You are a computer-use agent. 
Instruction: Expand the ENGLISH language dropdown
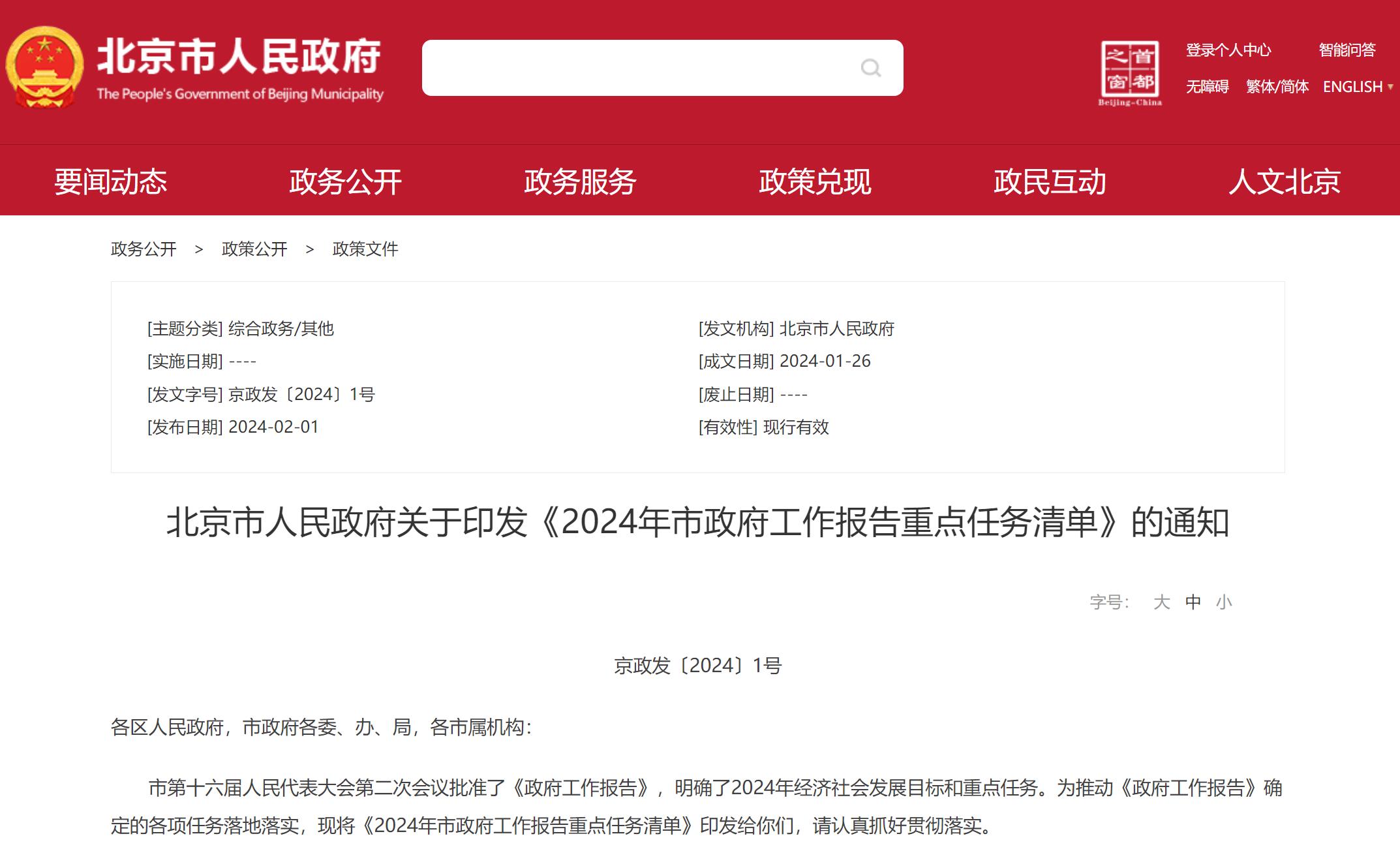[1358, 87]
